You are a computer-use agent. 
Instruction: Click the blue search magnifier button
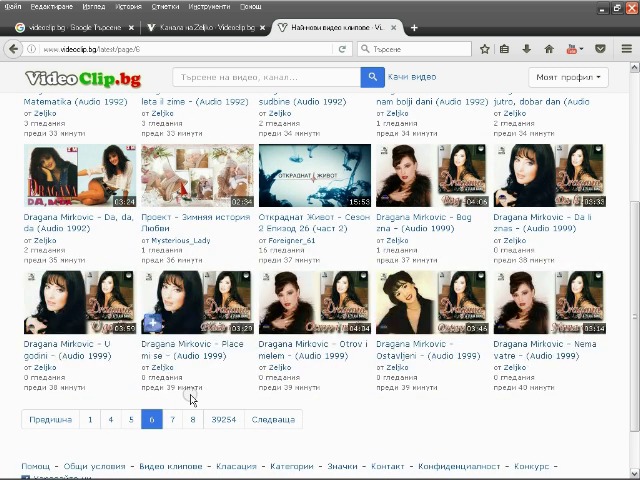pyautogui.click(x=372, y=77)
